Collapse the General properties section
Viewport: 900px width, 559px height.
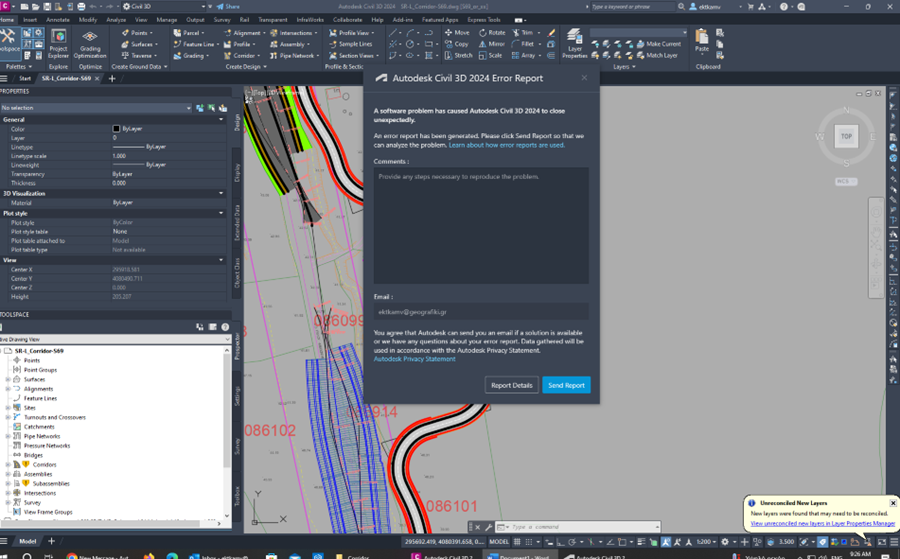221,119
